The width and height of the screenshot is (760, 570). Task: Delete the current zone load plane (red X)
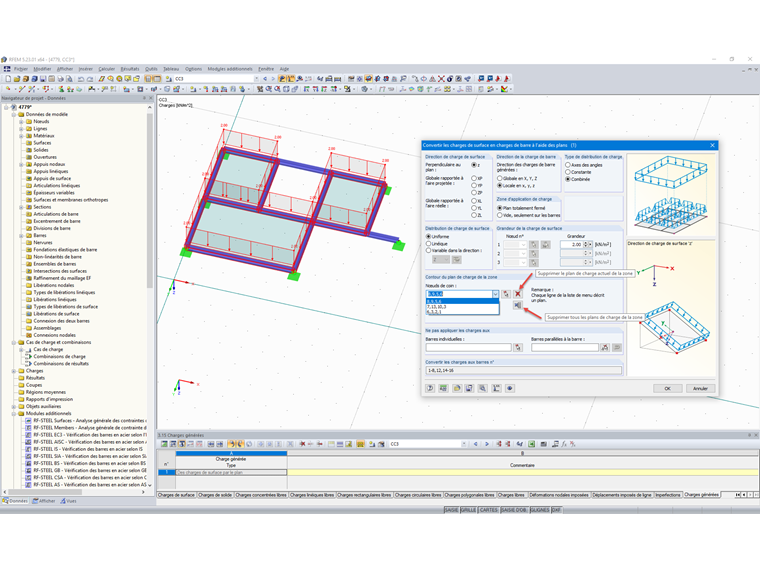click(518, 294)
